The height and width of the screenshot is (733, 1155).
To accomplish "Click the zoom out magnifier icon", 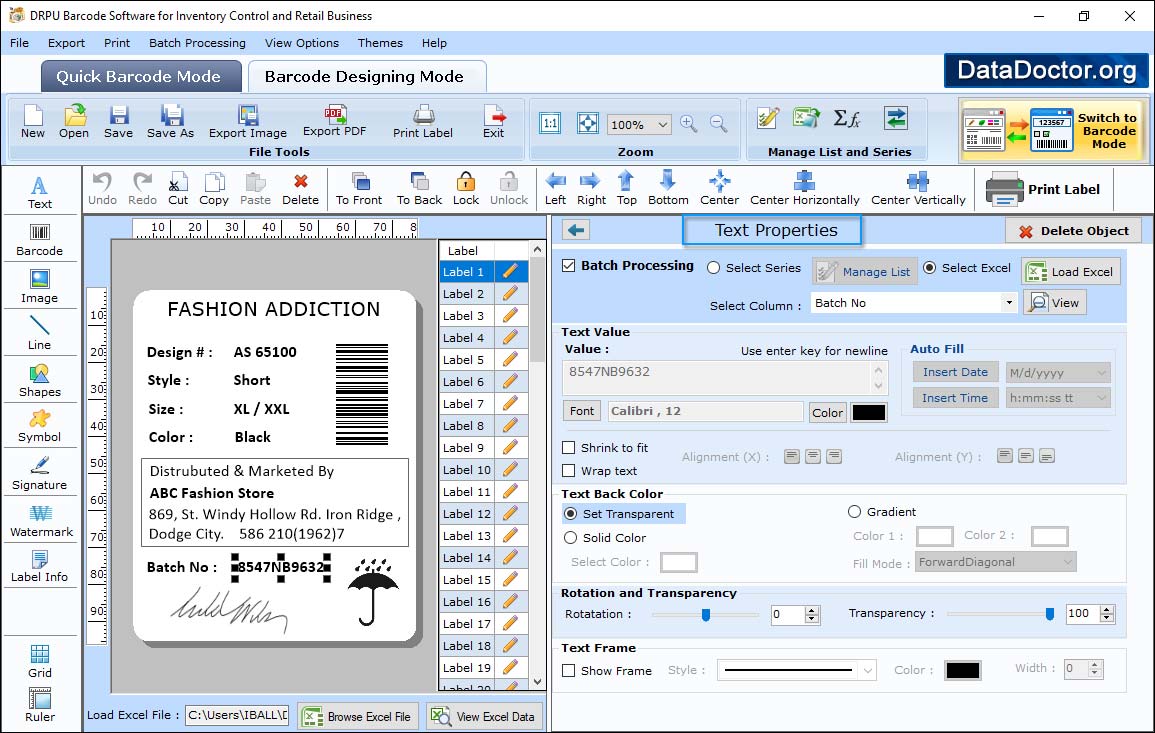I will coord(719,123).
